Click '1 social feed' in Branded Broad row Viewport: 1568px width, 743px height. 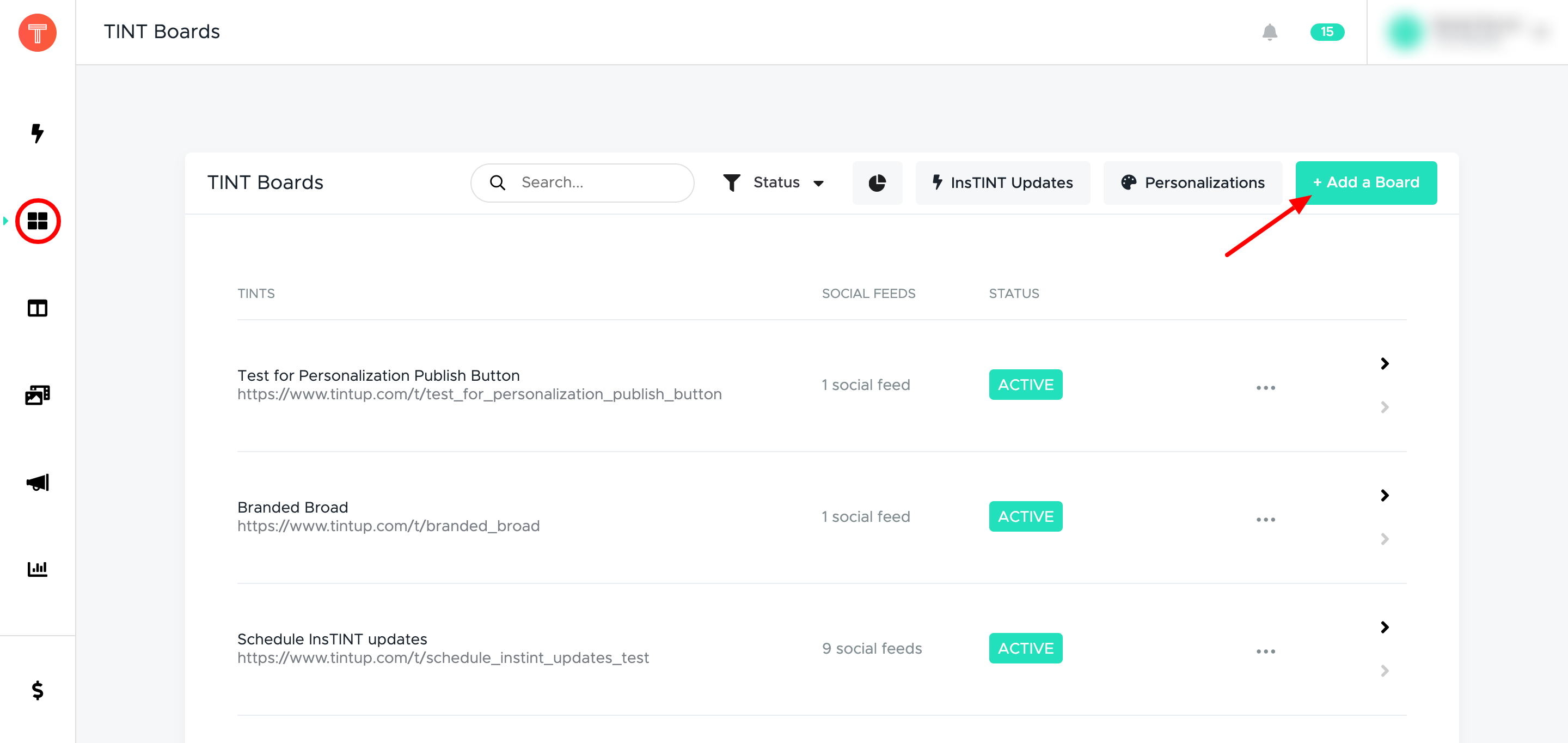tap(866, 516)
